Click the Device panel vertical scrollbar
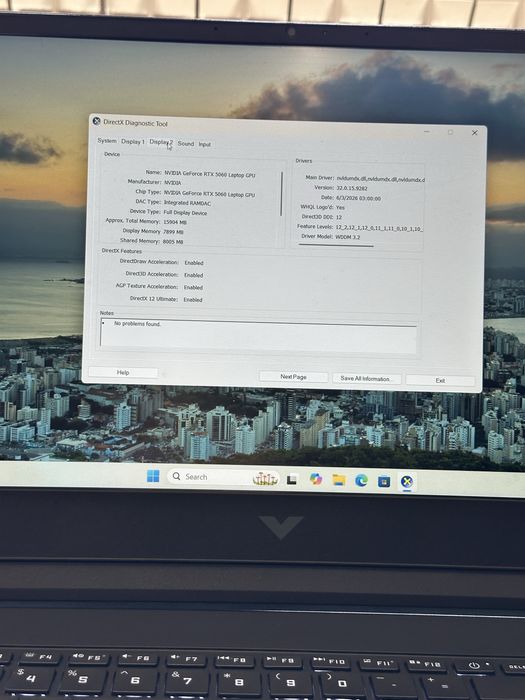The height and width of the screenshot is (700, 525). (x=282, y=194)
